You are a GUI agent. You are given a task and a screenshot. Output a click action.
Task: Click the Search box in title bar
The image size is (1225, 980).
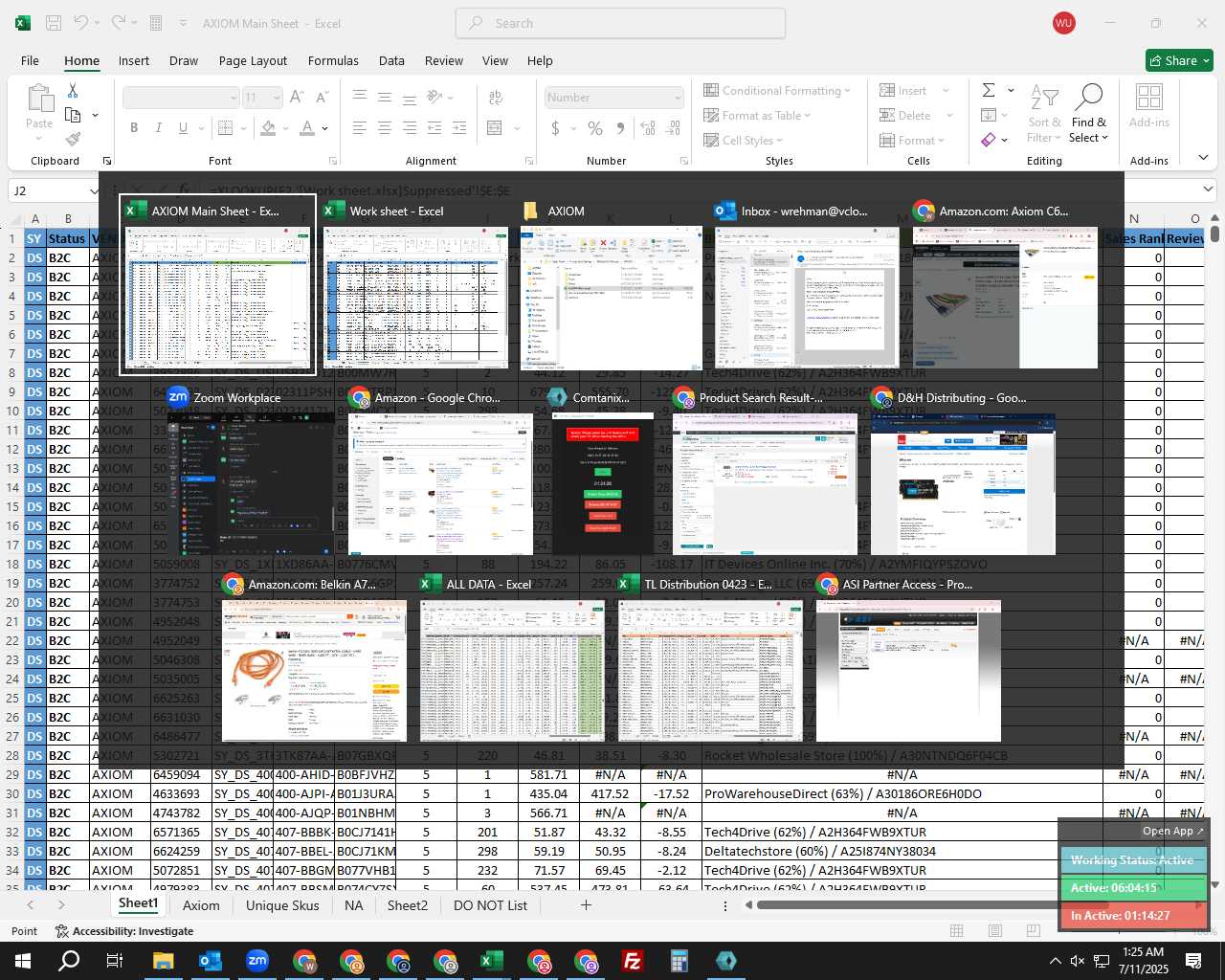point(620,23)
